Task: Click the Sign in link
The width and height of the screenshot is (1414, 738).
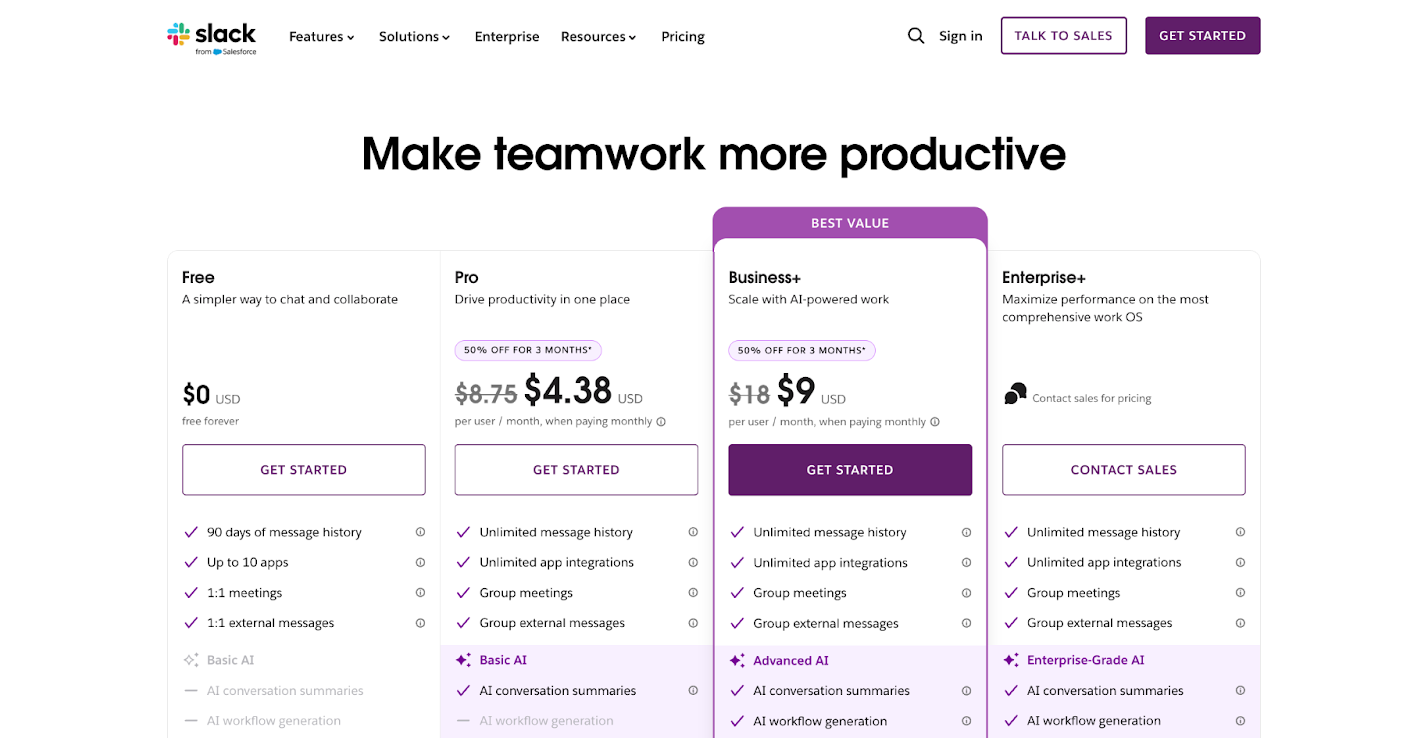Action: click(x=960, y=36)
